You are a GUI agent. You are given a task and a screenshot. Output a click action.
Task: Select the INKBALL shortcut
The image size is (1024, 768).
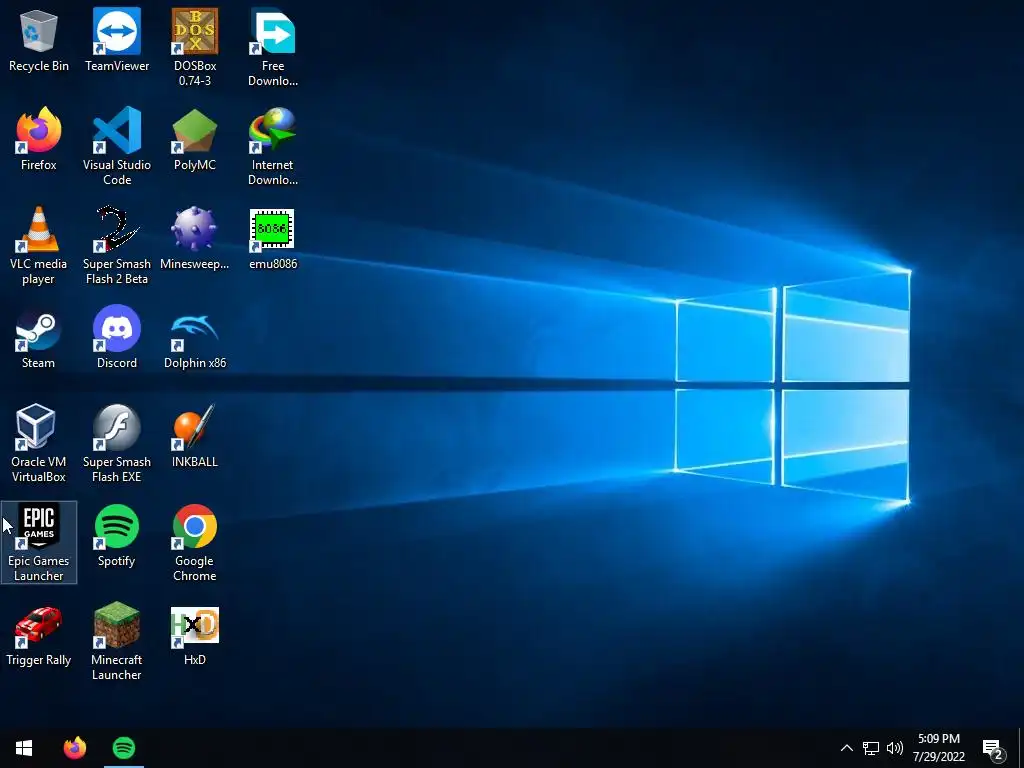(195, 437)
